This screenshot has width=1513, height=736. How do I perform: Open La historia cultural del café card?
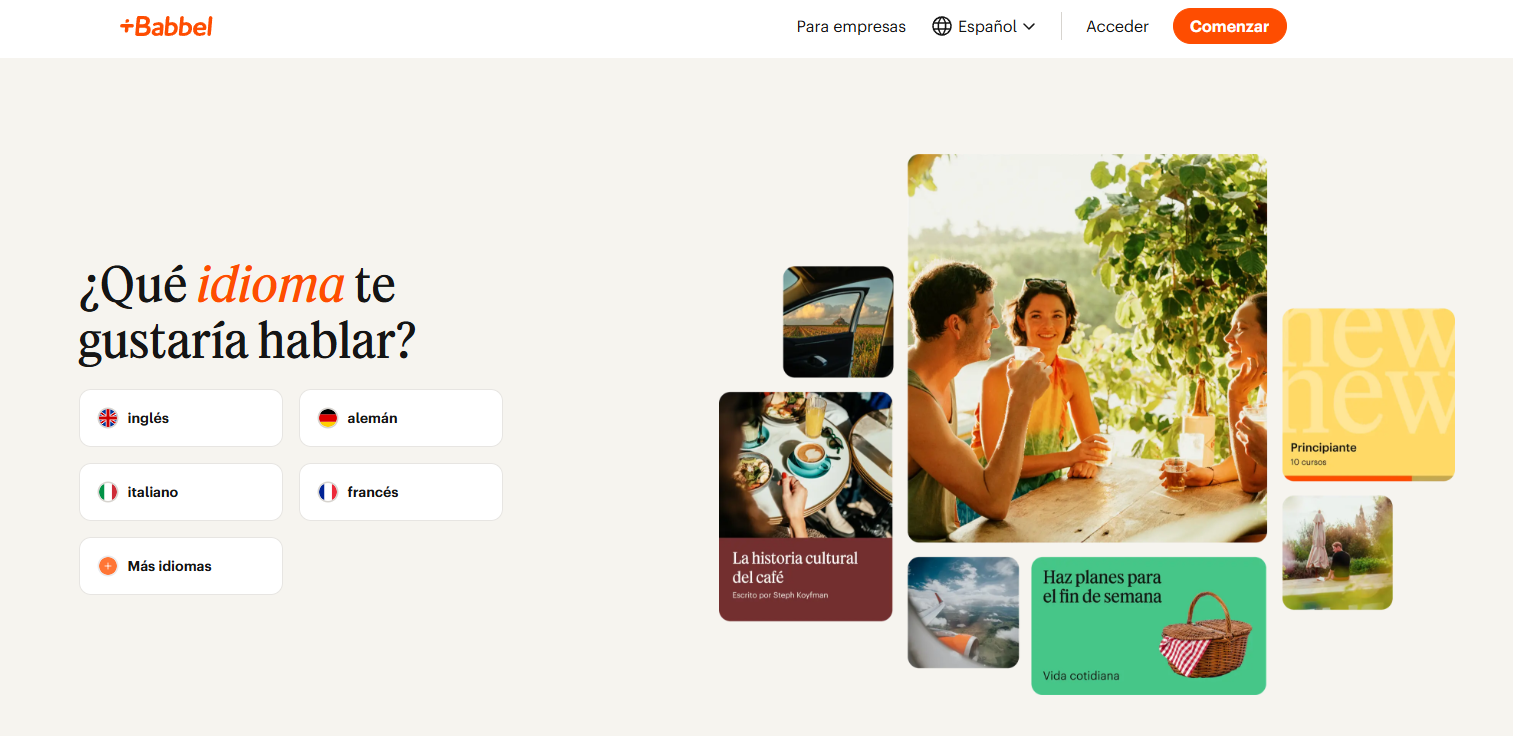point(805,507)
